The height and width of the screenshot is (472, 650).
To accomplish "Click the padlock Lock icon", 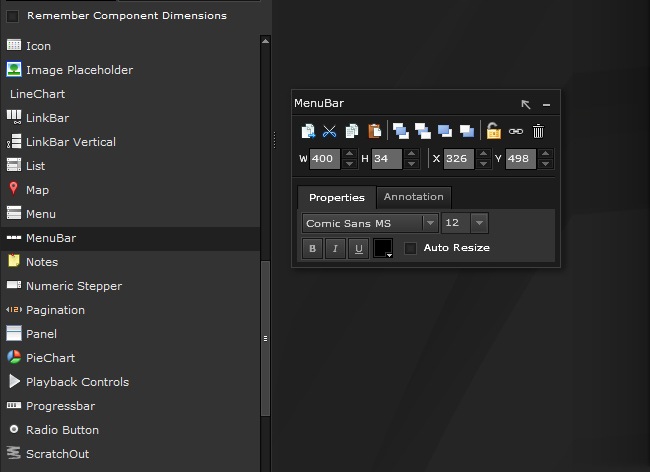I will 493,131.
